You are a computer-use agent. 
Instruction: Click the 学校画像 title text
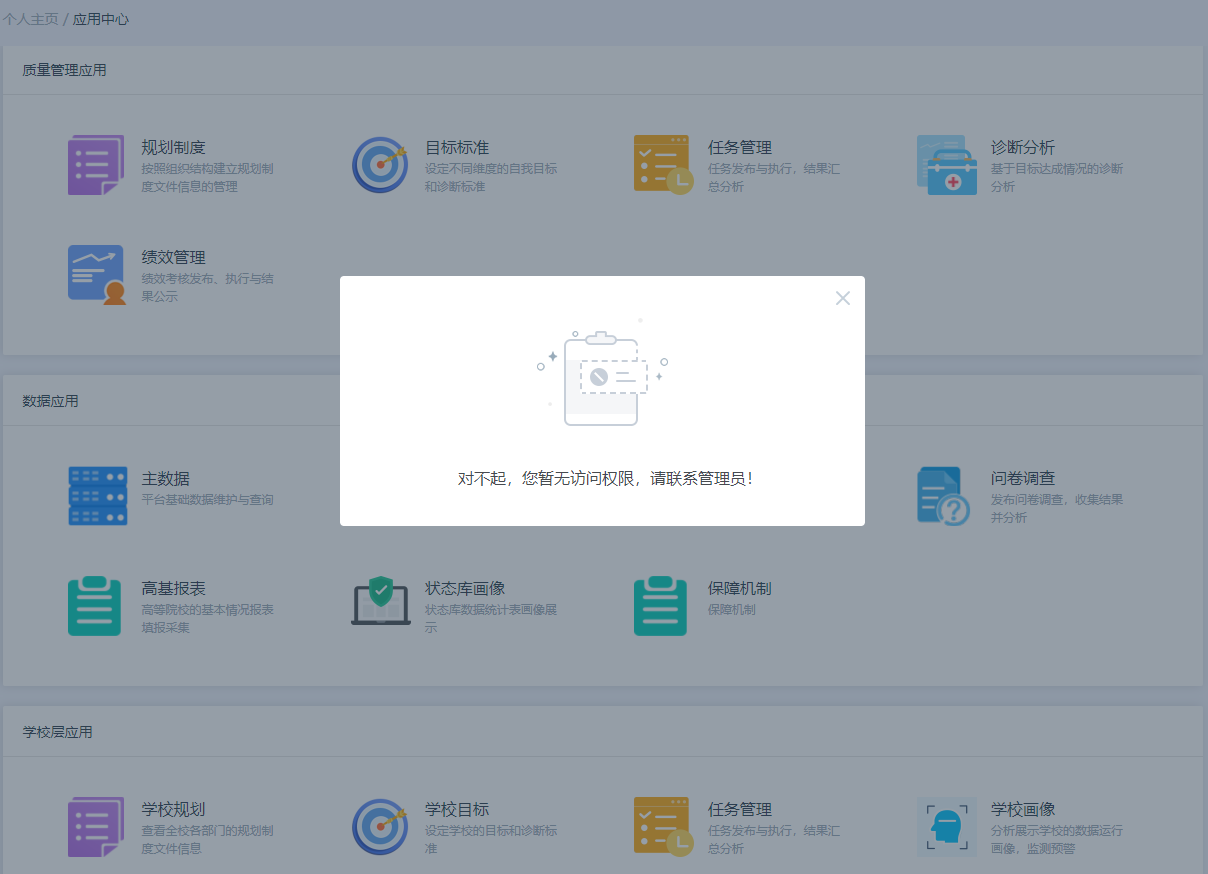[x=1022, y=809]
